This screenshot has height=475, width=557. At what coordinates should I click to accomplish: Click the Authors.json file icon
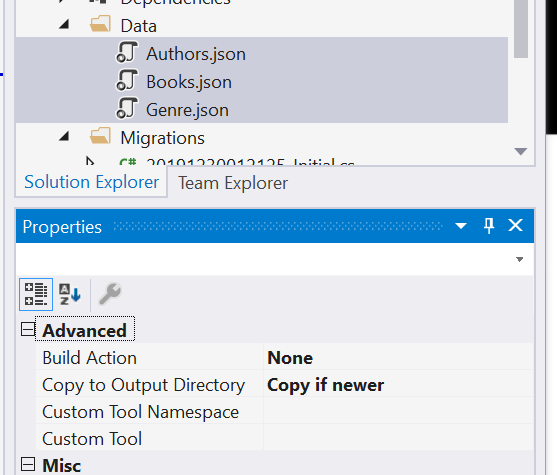127,52
